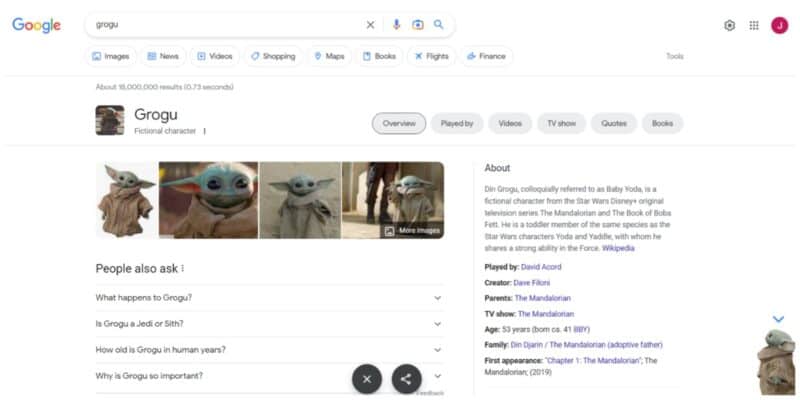This screenshot has height=400, width=800.
Task: Open The Mandalorian link beside TV show
Action: tap(546, 314)
